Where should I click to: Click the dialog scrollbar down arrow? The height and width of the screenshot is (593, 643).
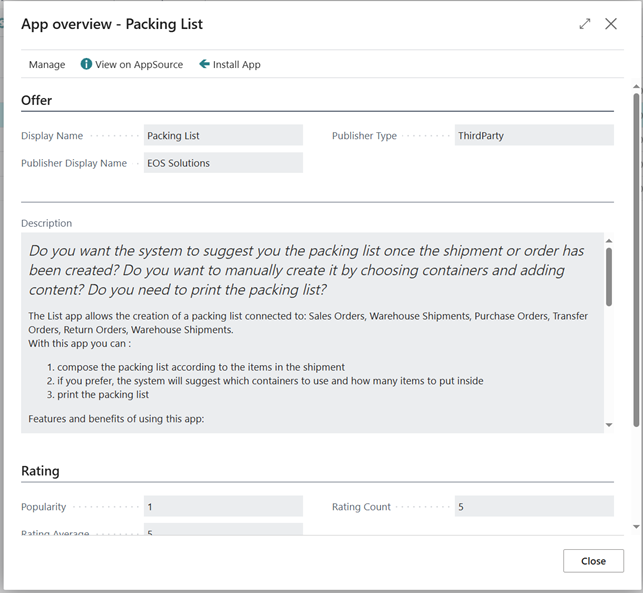click(636, 527)
